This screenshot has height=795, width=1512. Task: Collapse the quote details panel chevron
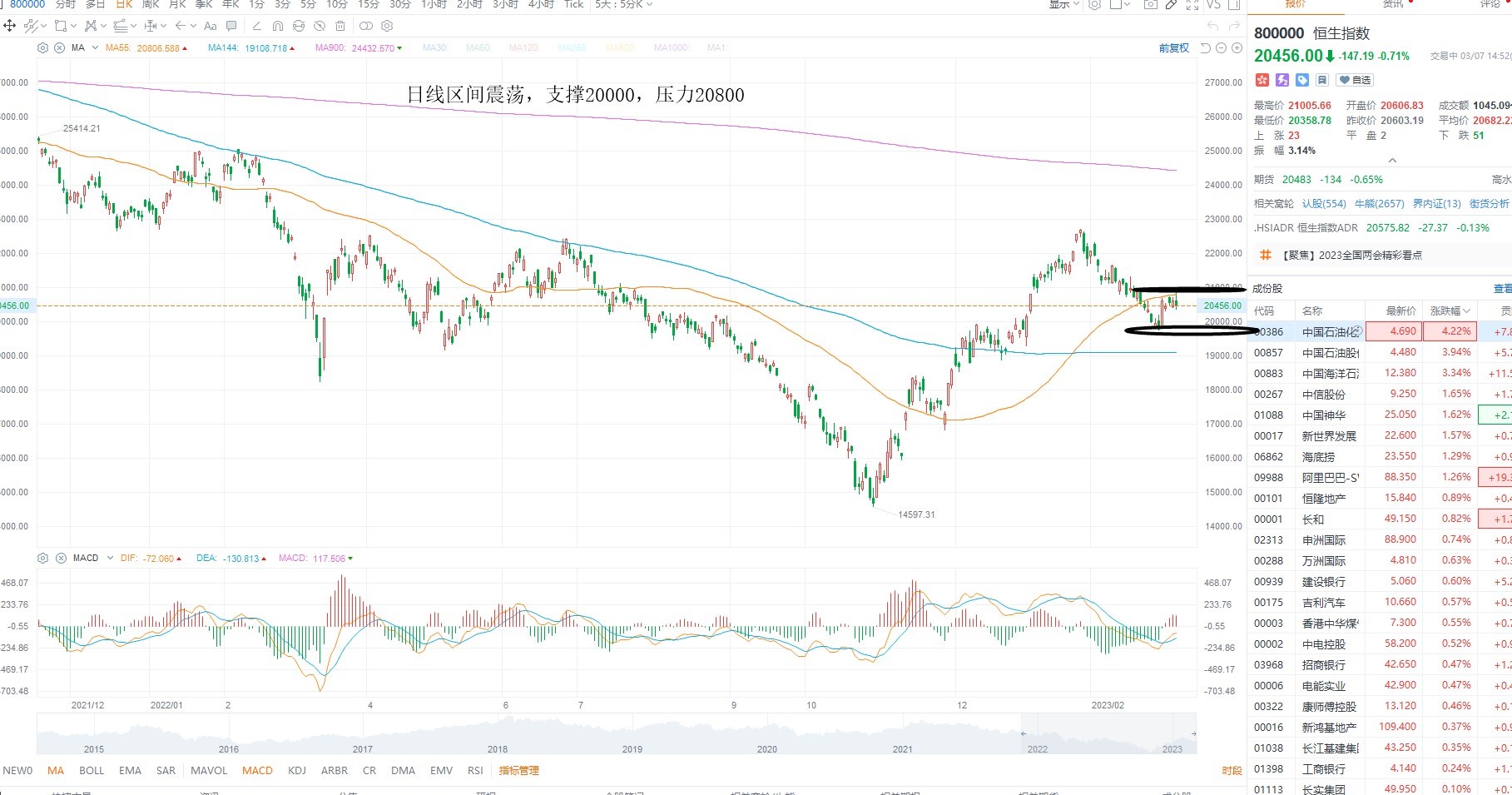coord(1392,161)
